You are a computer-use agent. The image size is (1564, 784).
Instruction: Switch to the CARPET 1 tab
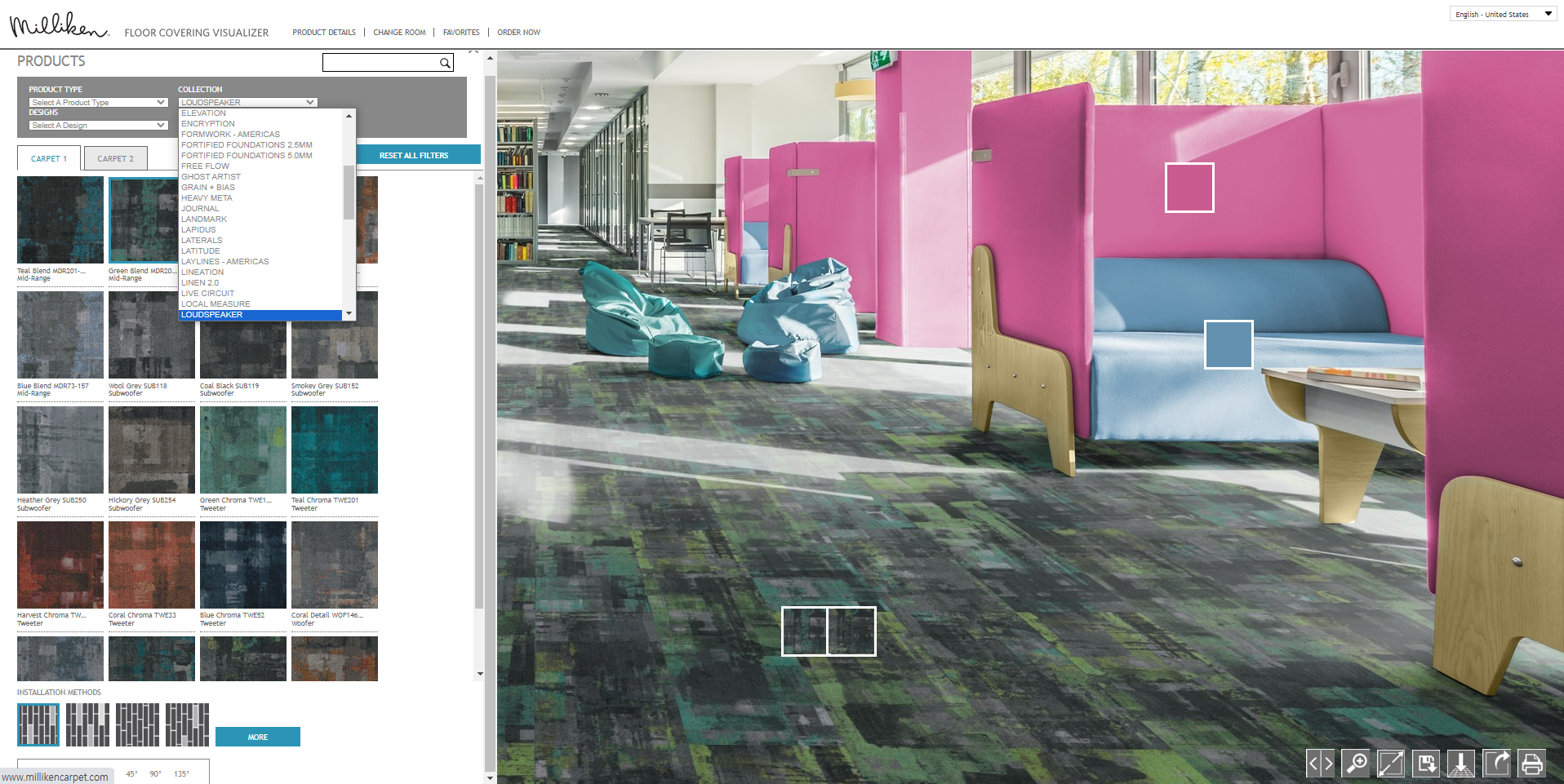pyautogui.click(x=49, y=158)
